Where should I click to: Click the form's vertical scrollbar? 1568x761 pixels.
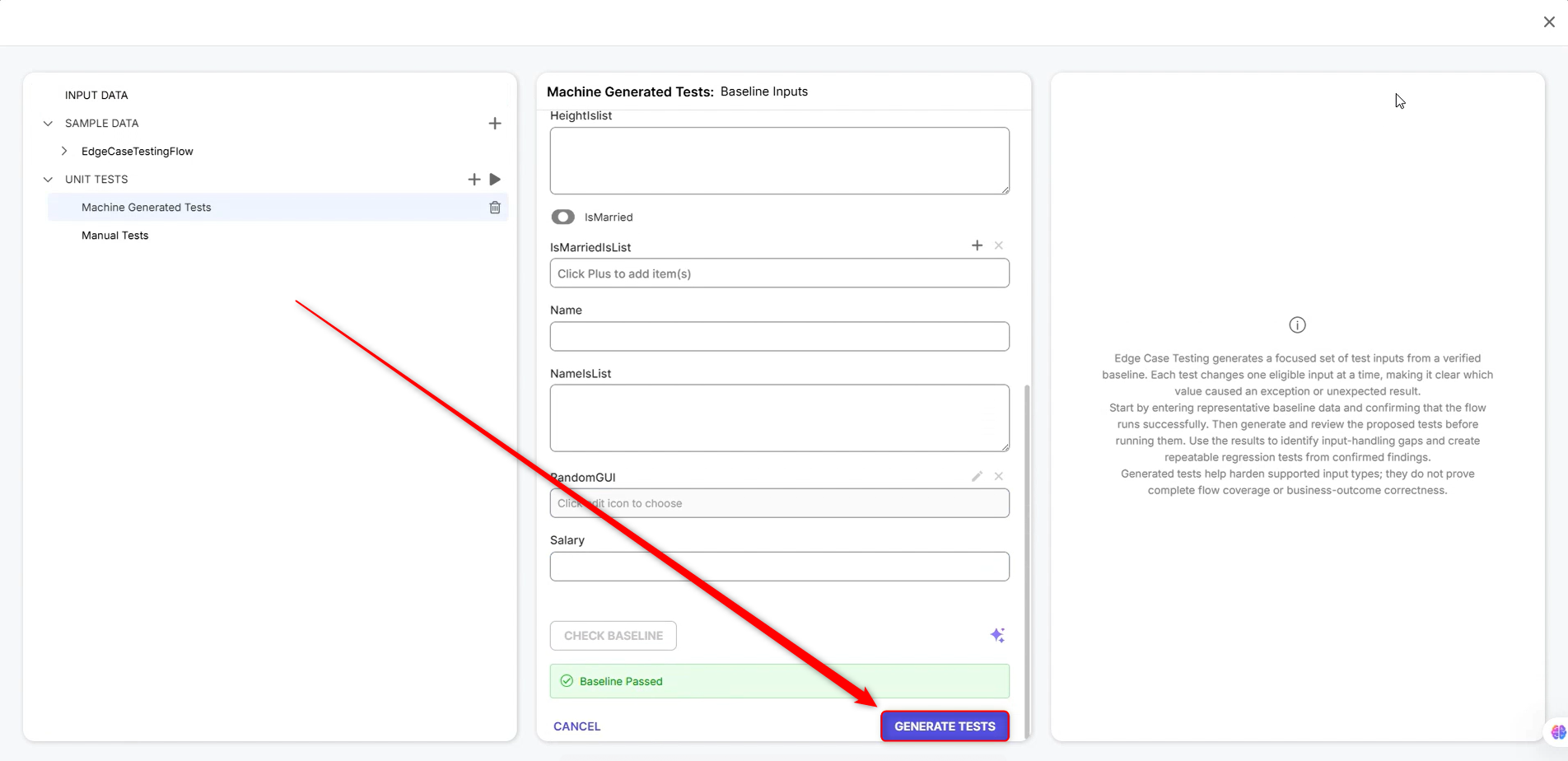(x=1027, y=561)
